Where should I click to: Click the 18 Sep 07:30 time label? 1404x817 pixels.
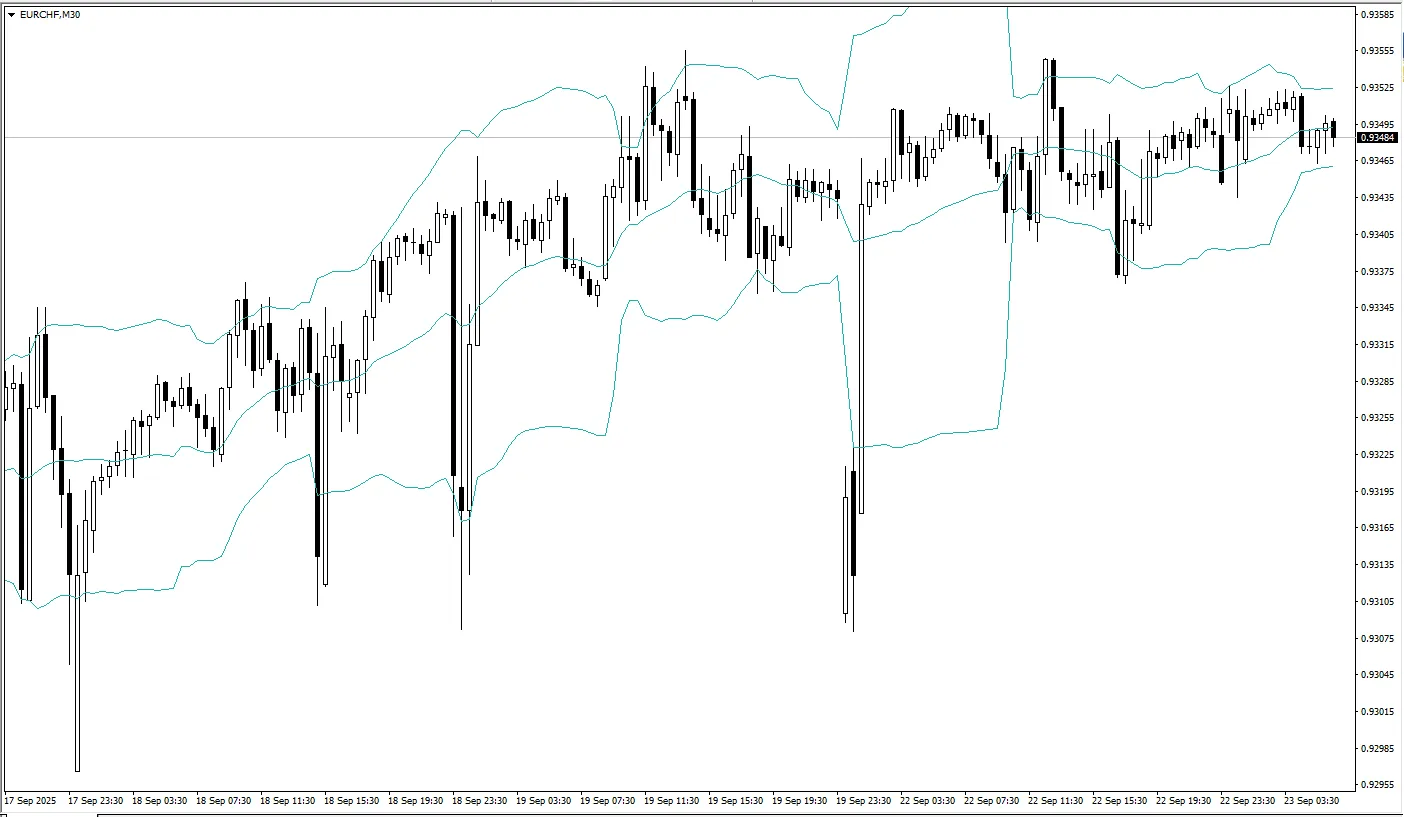point(224,801)
